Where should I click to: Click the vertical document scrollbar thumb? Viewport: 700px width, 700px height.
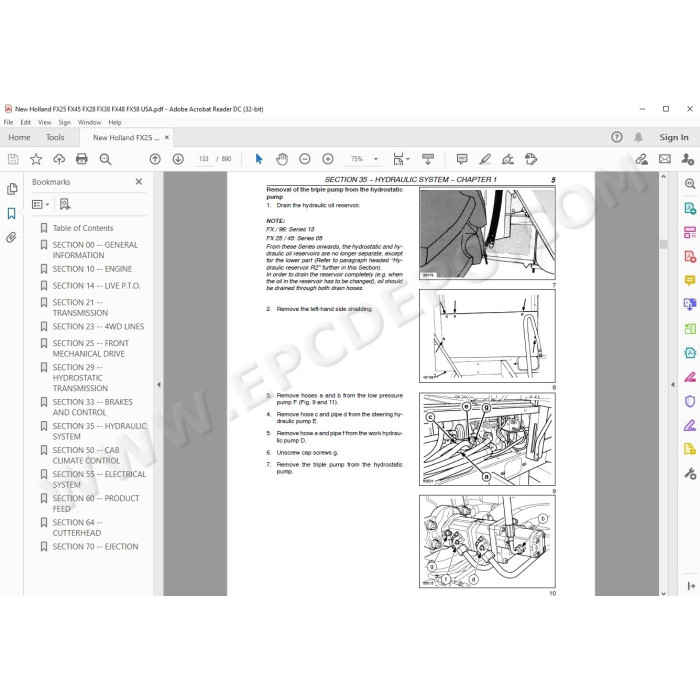pos(663,244)
